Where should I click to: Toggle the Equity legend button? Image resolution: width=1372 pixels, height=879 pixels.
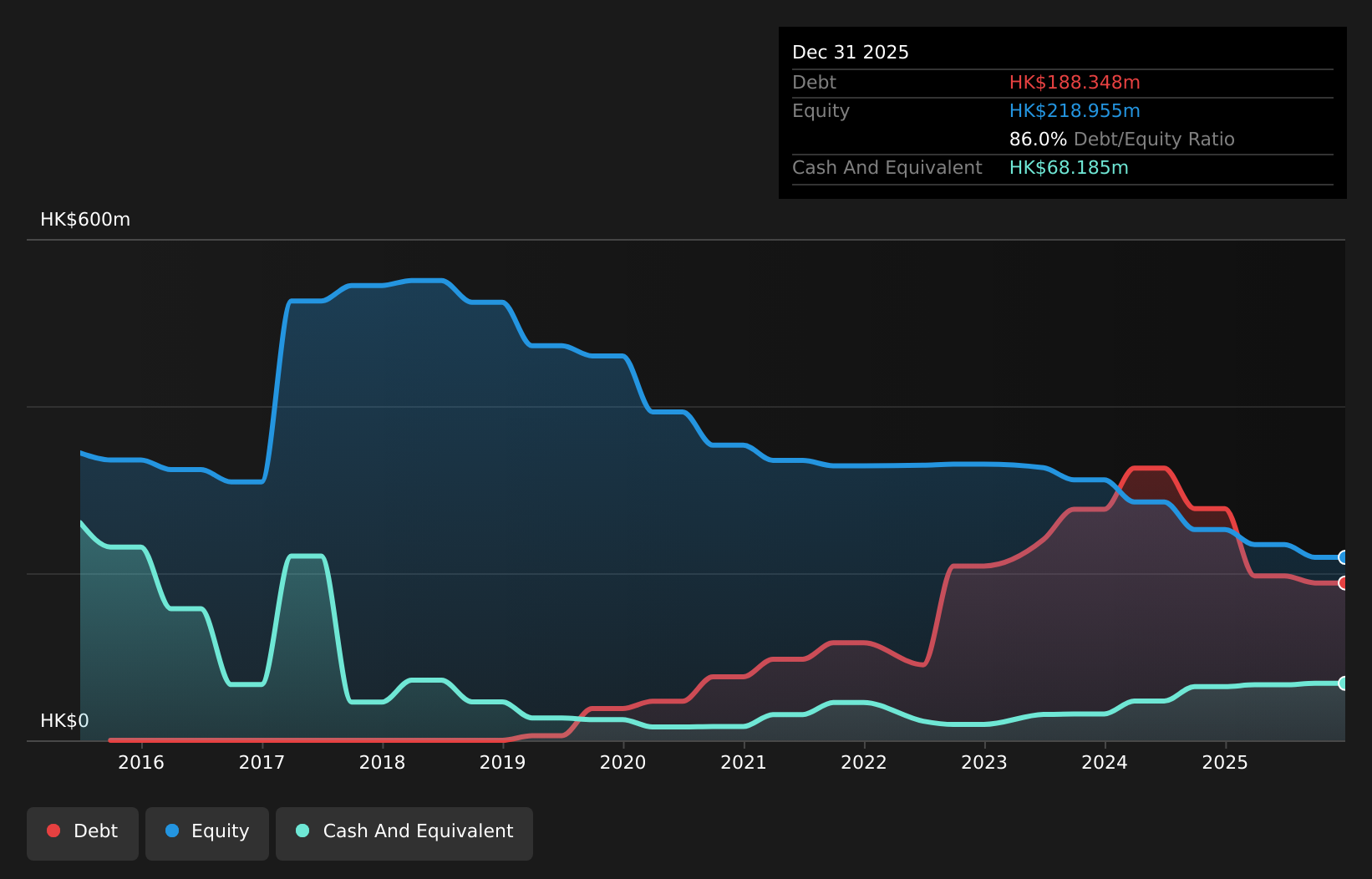pyautogui.click(x=207, y=833)
